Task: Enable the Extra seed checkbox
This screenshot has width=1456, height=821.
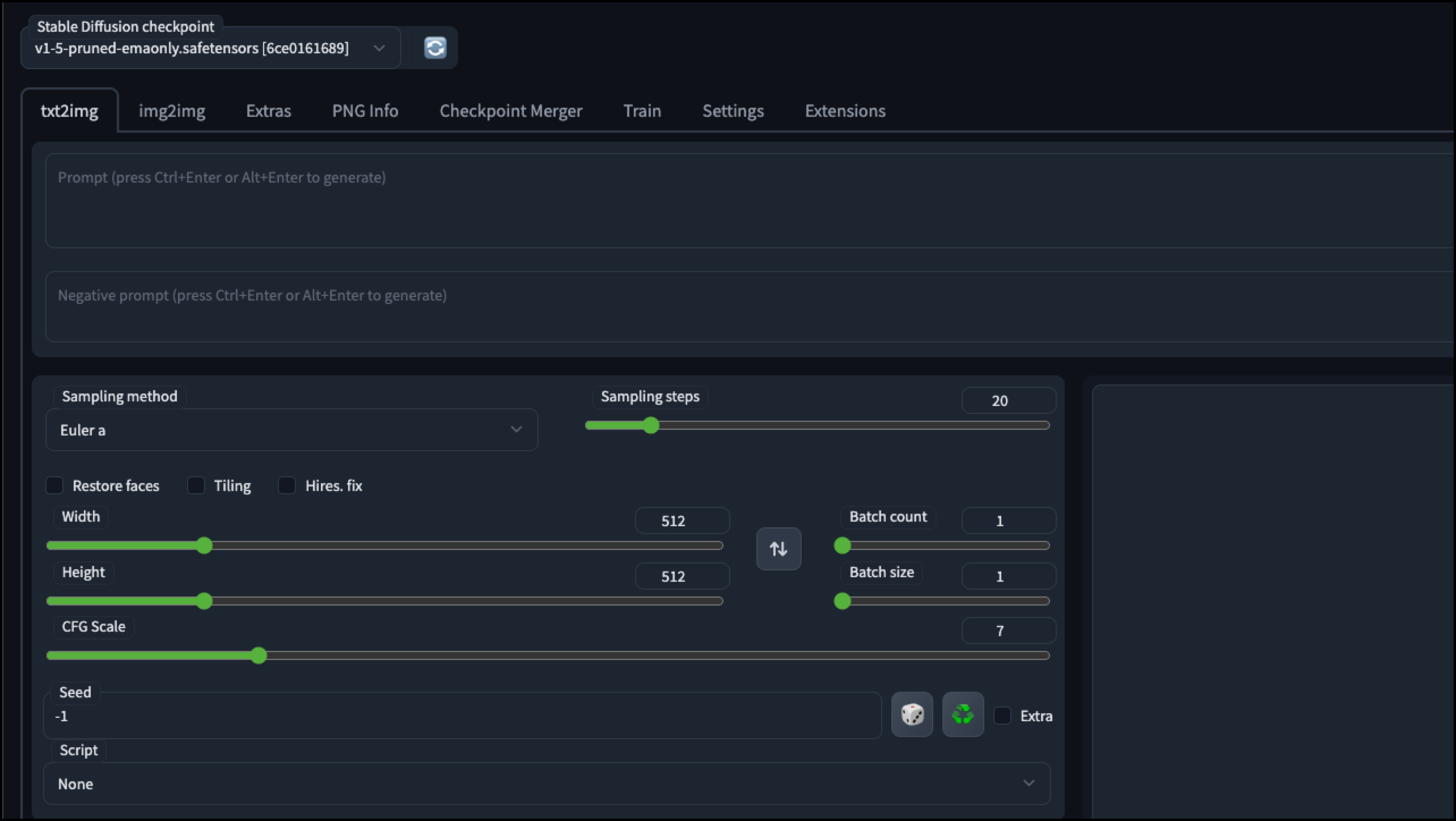Action: (1002, 716)
